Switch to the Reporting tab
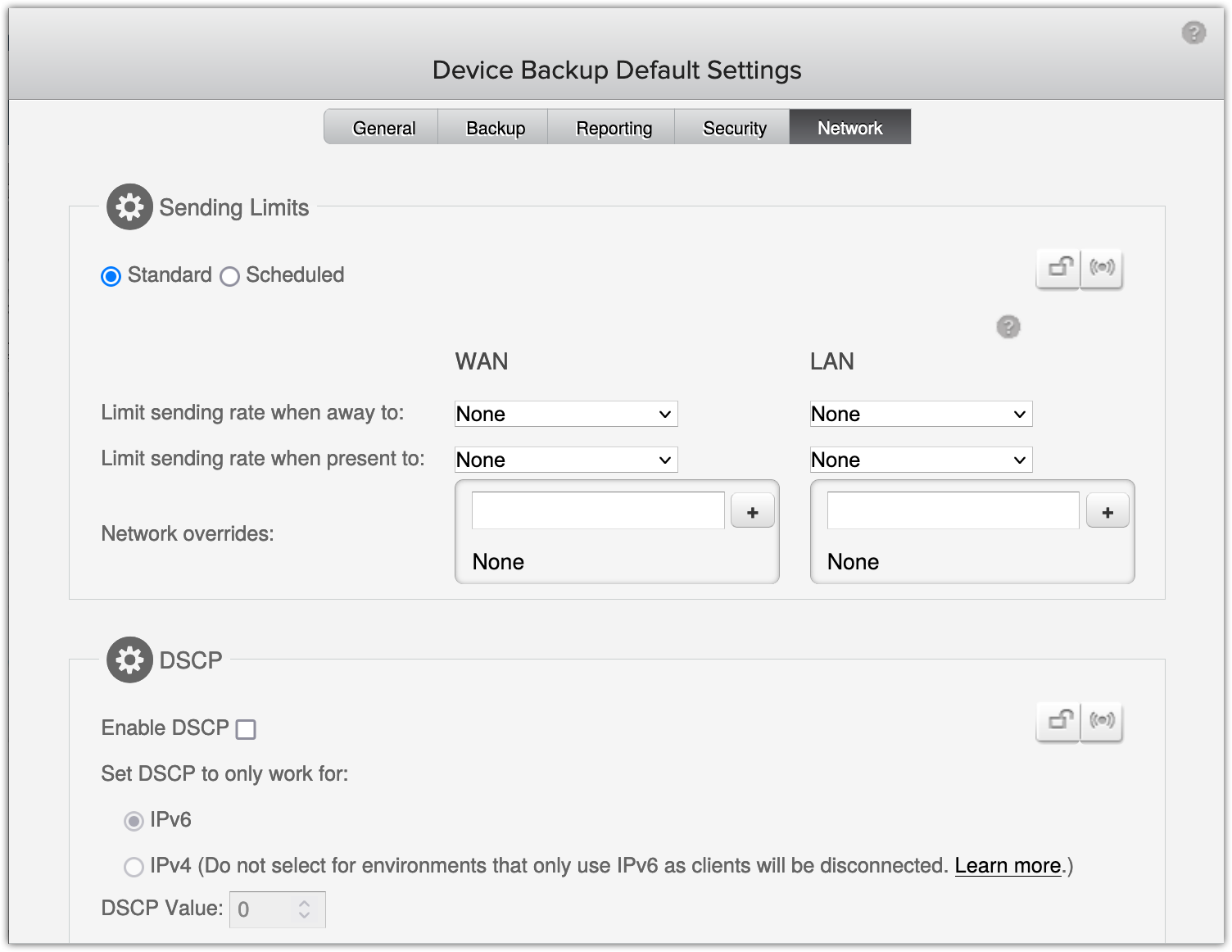 [x=612, y=127]
